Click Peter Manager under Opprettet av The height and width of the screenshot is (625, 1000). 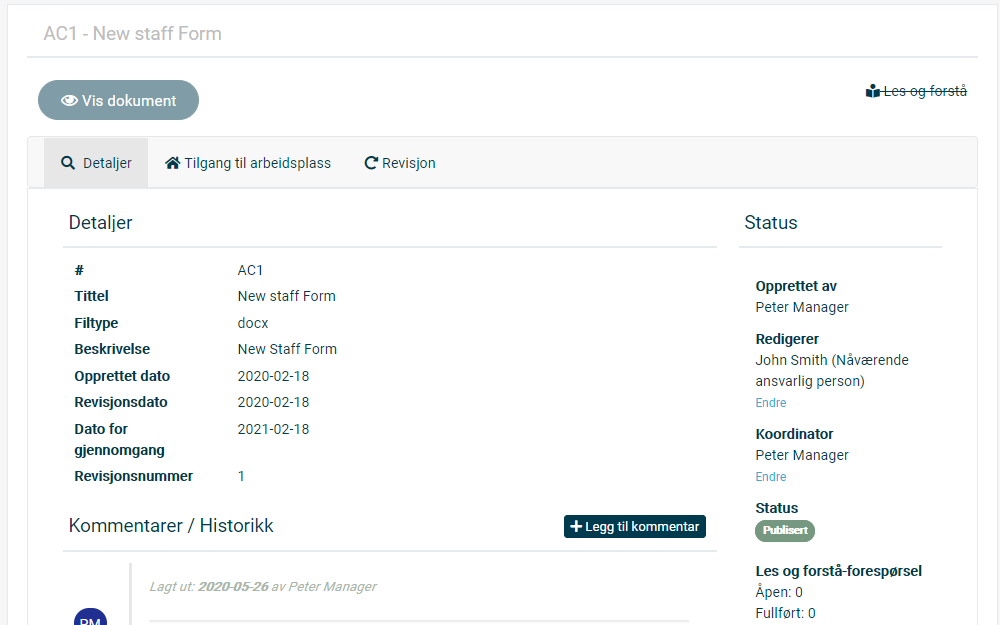802,307
